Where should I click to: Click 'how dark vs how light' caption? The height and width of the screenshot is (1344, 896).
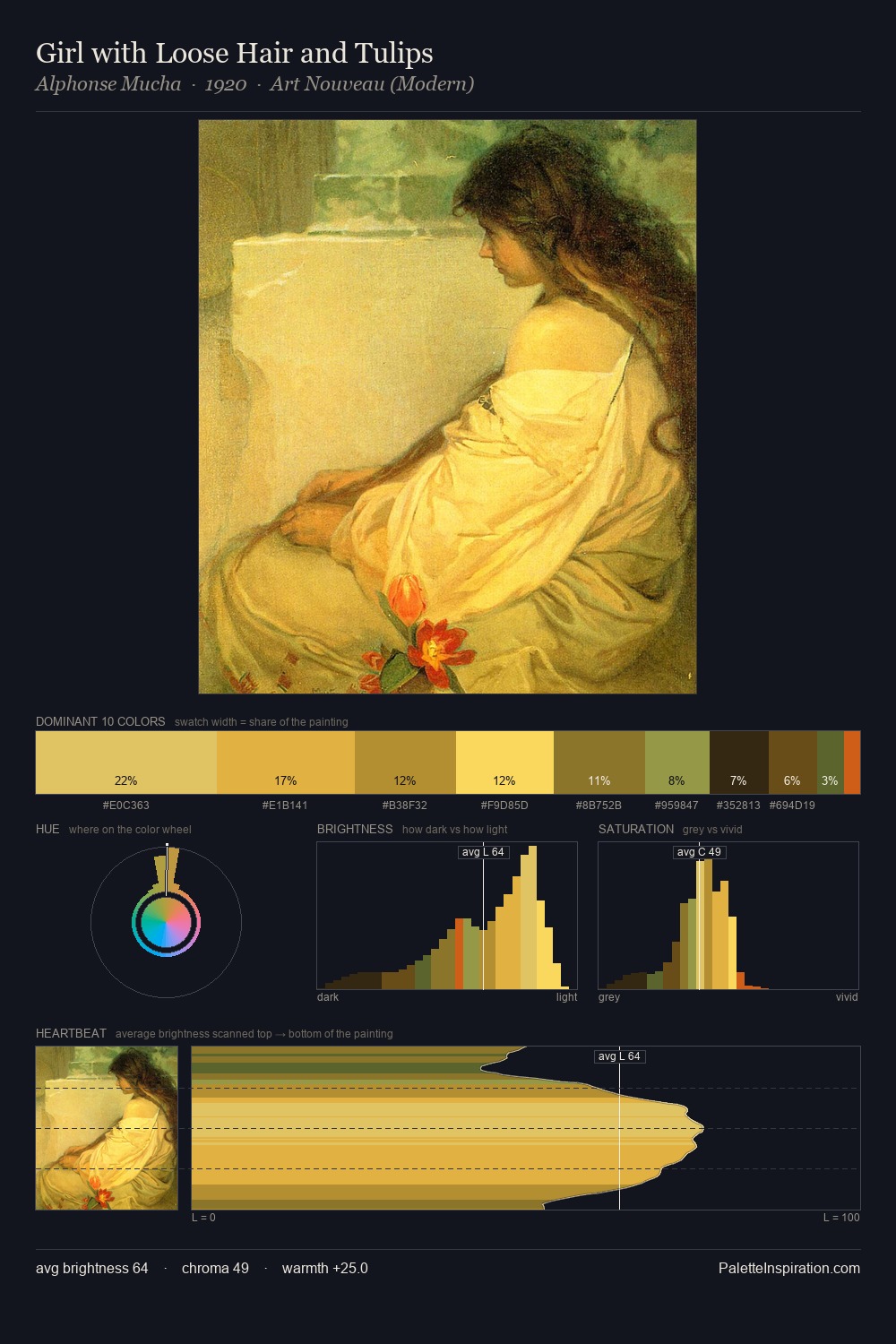pos(455,829)
